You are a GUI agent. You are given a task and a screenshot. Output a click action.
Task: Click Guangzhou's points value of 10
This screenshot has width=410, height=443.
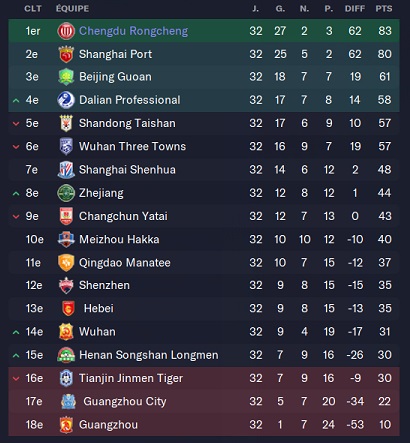coord(385,425)
